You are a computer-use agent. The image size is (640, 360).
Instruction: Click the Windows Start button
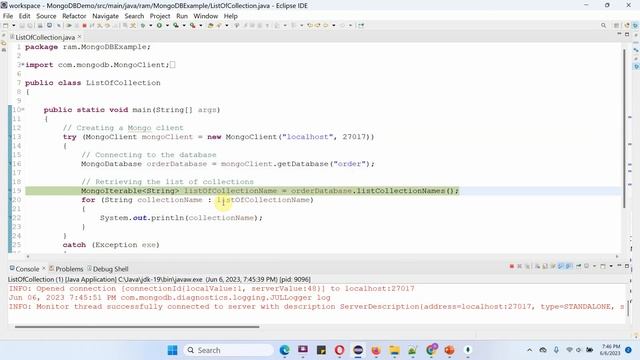173,350
